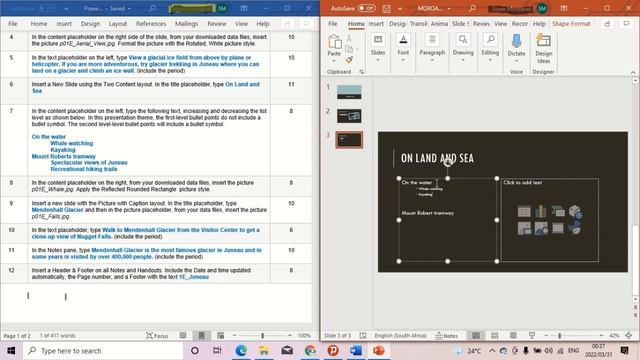
Task: Select the Format Painter brush icon
Action: [x=349, y=60]
